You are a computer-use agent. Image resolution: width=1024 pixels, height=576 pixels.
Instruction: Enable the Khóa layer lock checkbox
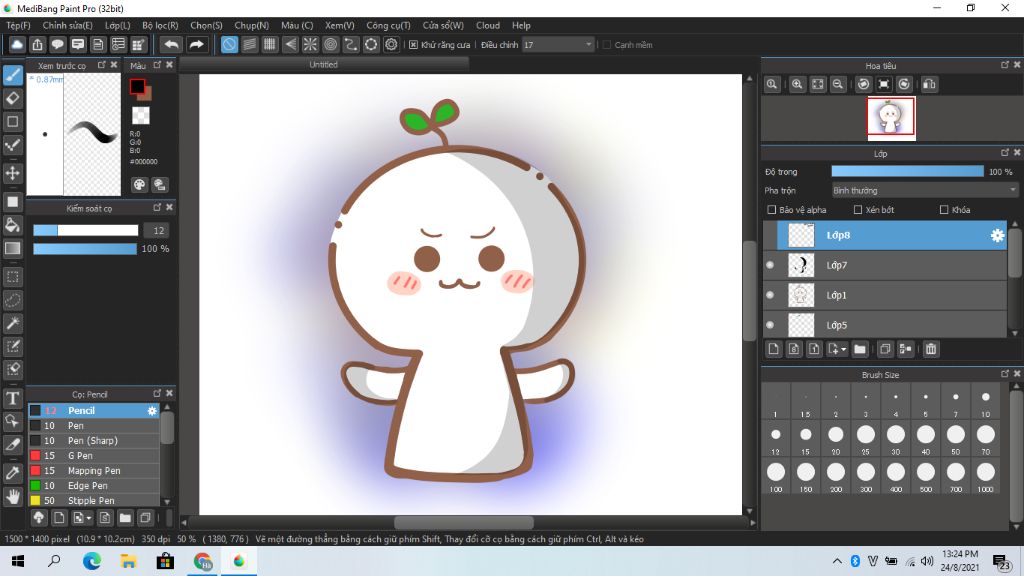(944, 210)
